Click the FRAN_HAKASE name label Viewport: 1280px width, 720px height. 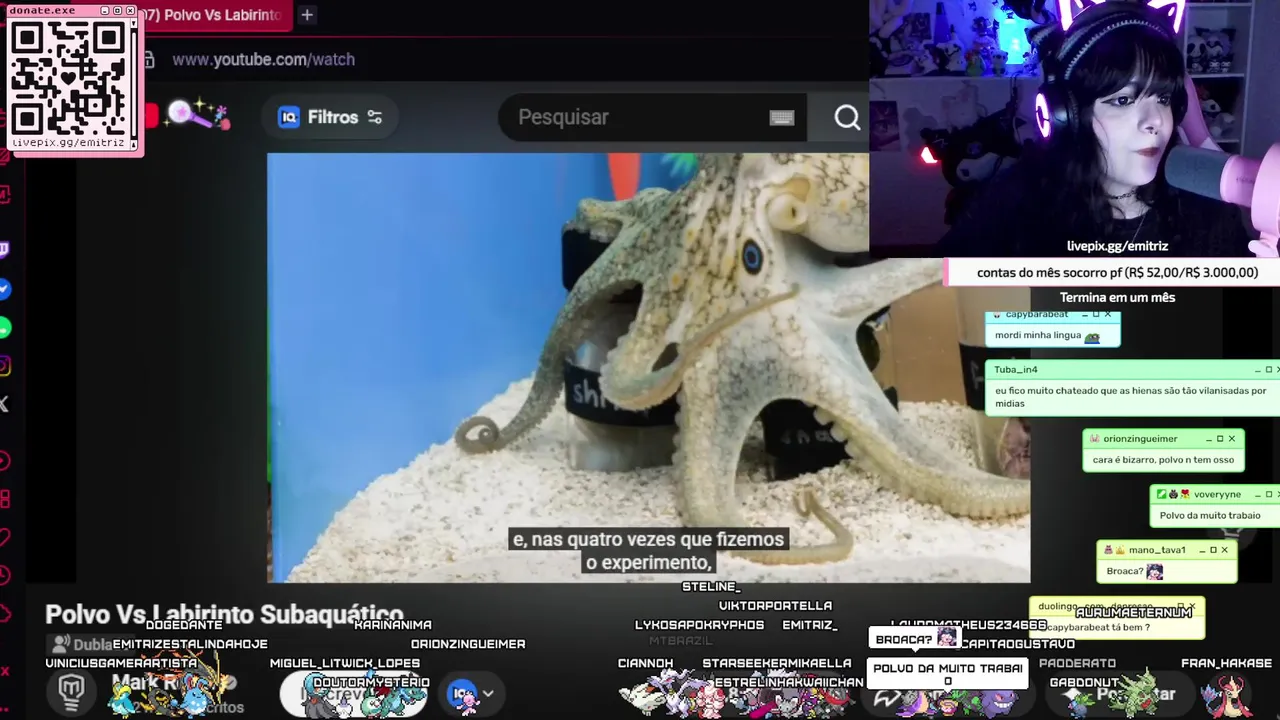(x=1226, y=663)
